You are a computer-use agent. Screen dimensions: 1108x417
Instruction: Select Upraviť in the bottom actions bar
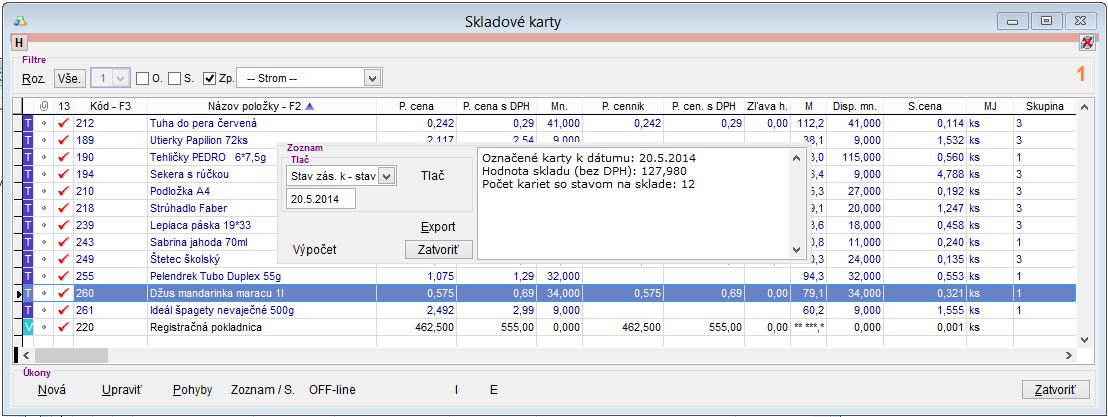[x=122, y=390]
